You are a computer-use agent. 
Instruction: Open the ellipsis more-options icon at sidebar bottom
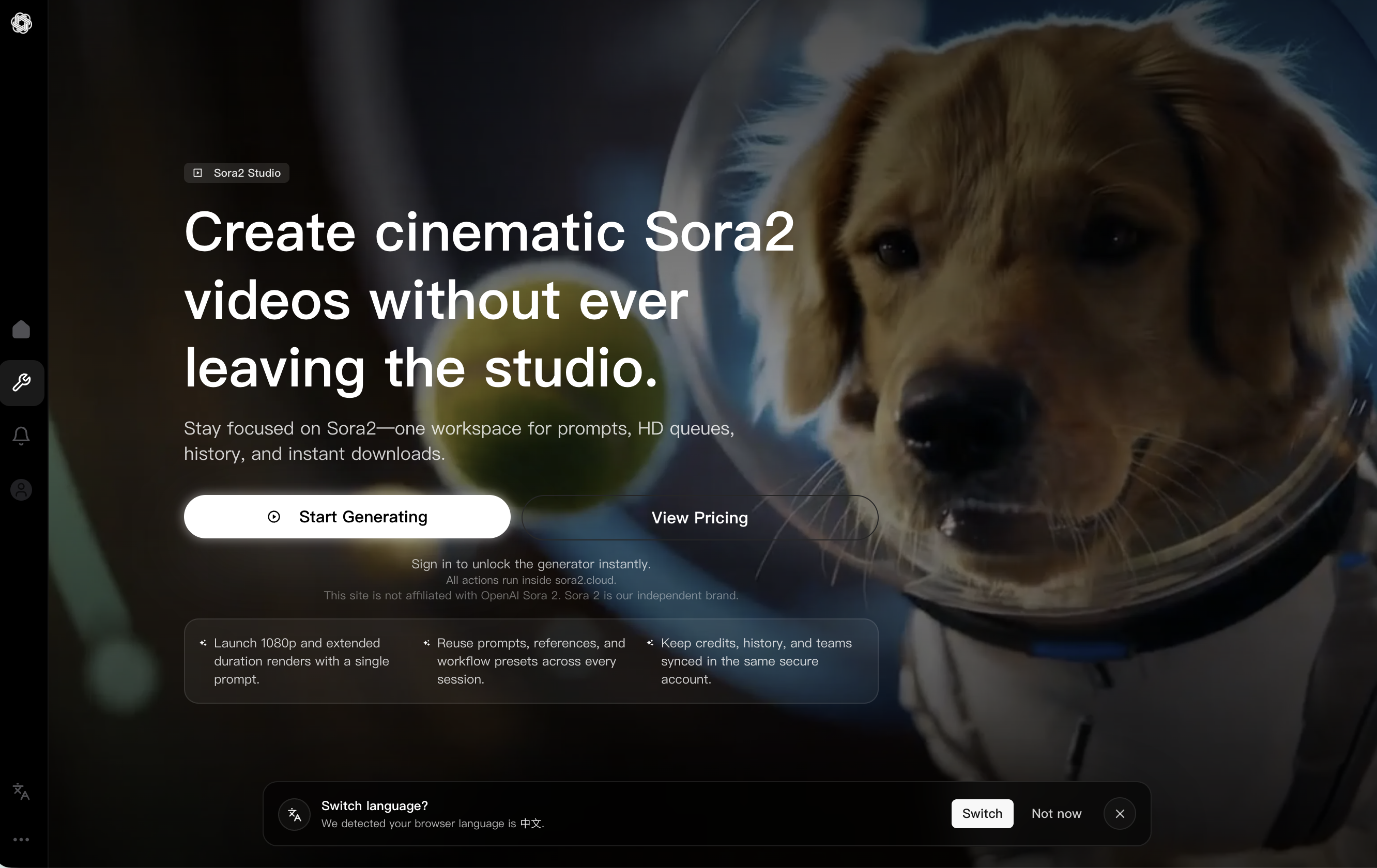point(22,839)
